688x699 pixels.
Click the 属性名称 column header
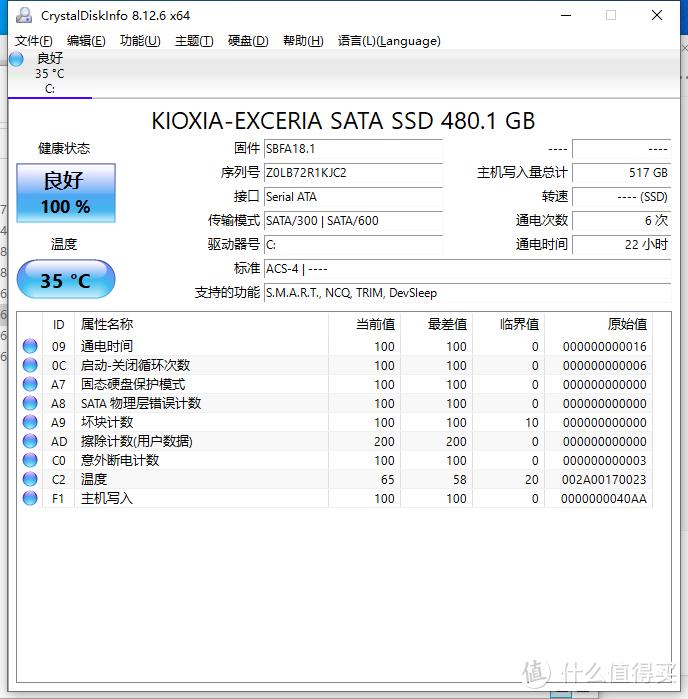(202, 325)
